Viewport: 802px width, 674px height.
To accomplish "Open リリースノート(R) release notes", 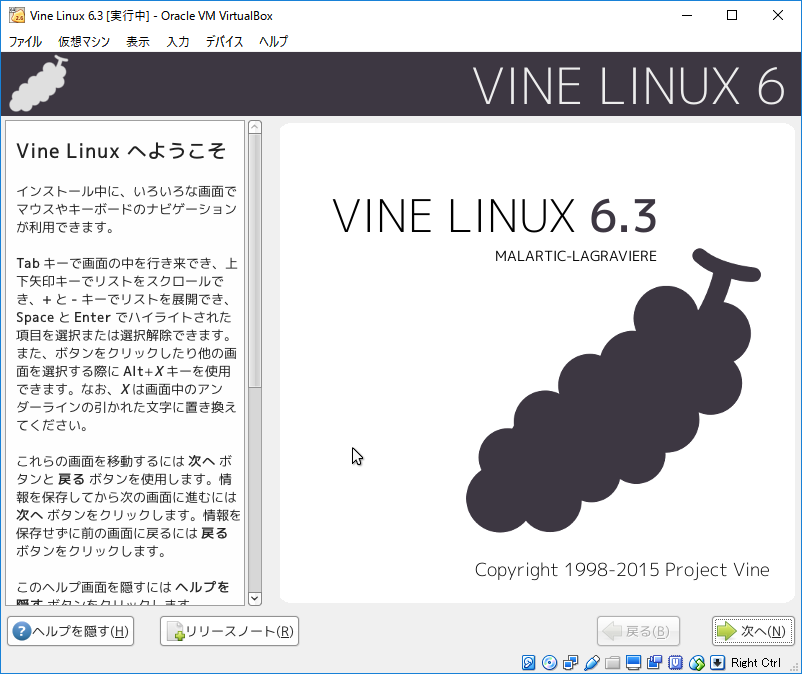I will click(x=229, y=631).
